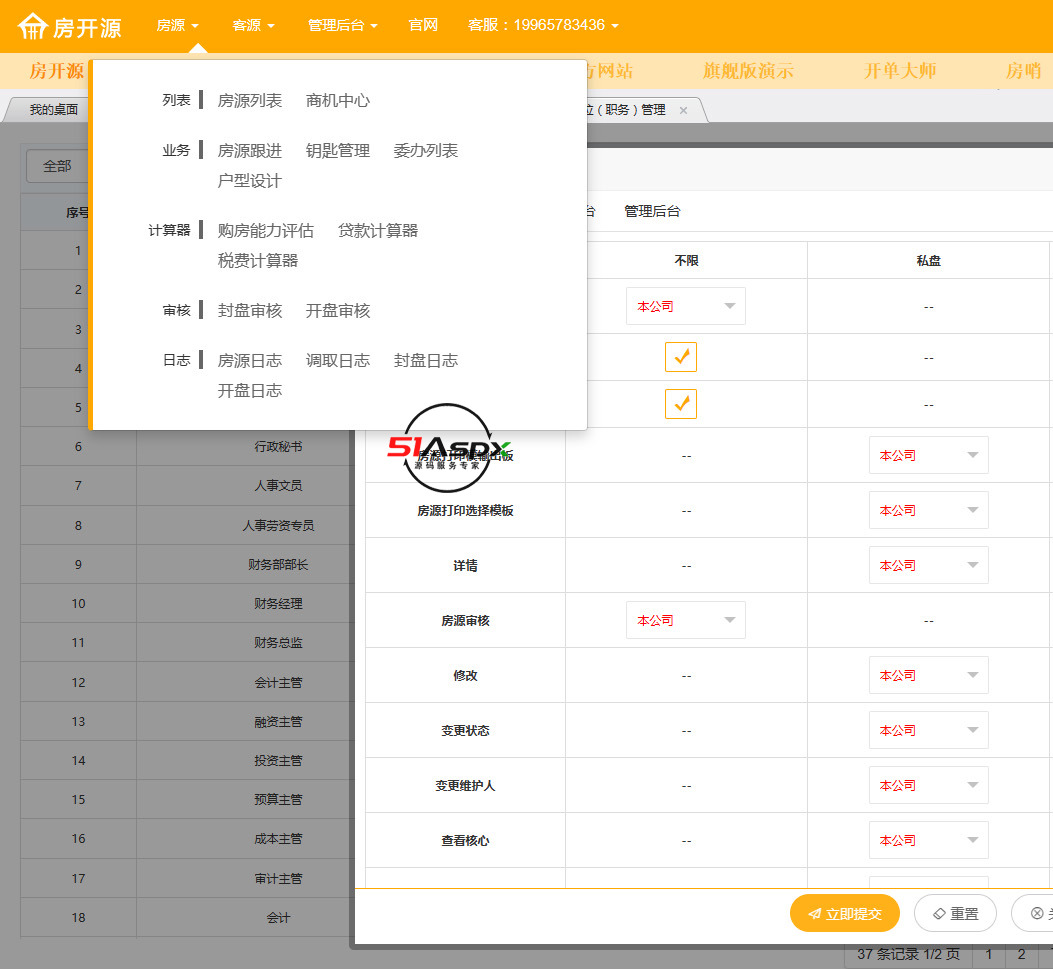Select the 投资主管 row

pos(187,761)
